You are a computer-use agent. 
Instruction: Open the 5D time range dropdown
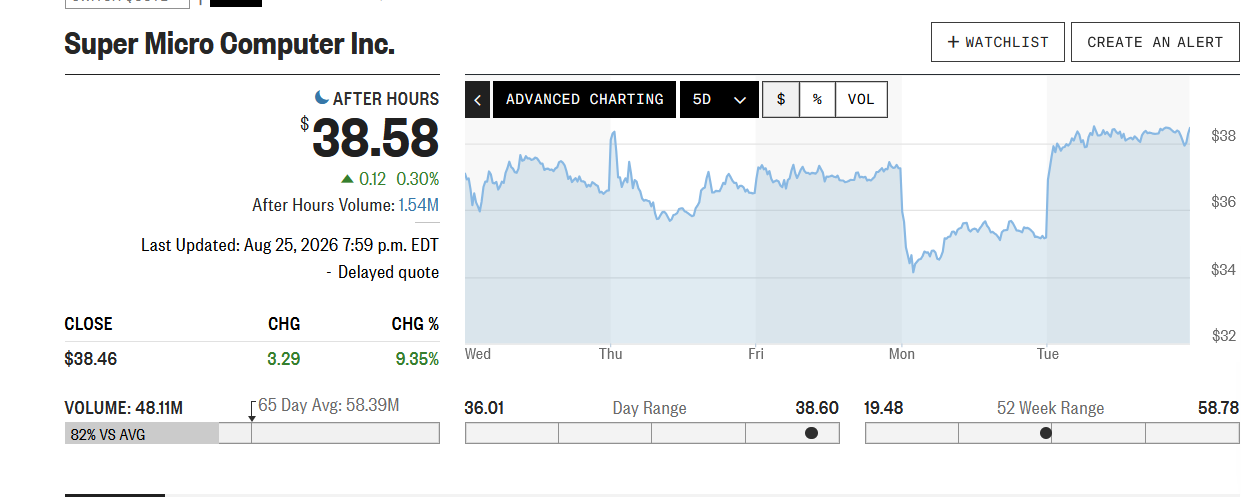(x=719, y=100)
